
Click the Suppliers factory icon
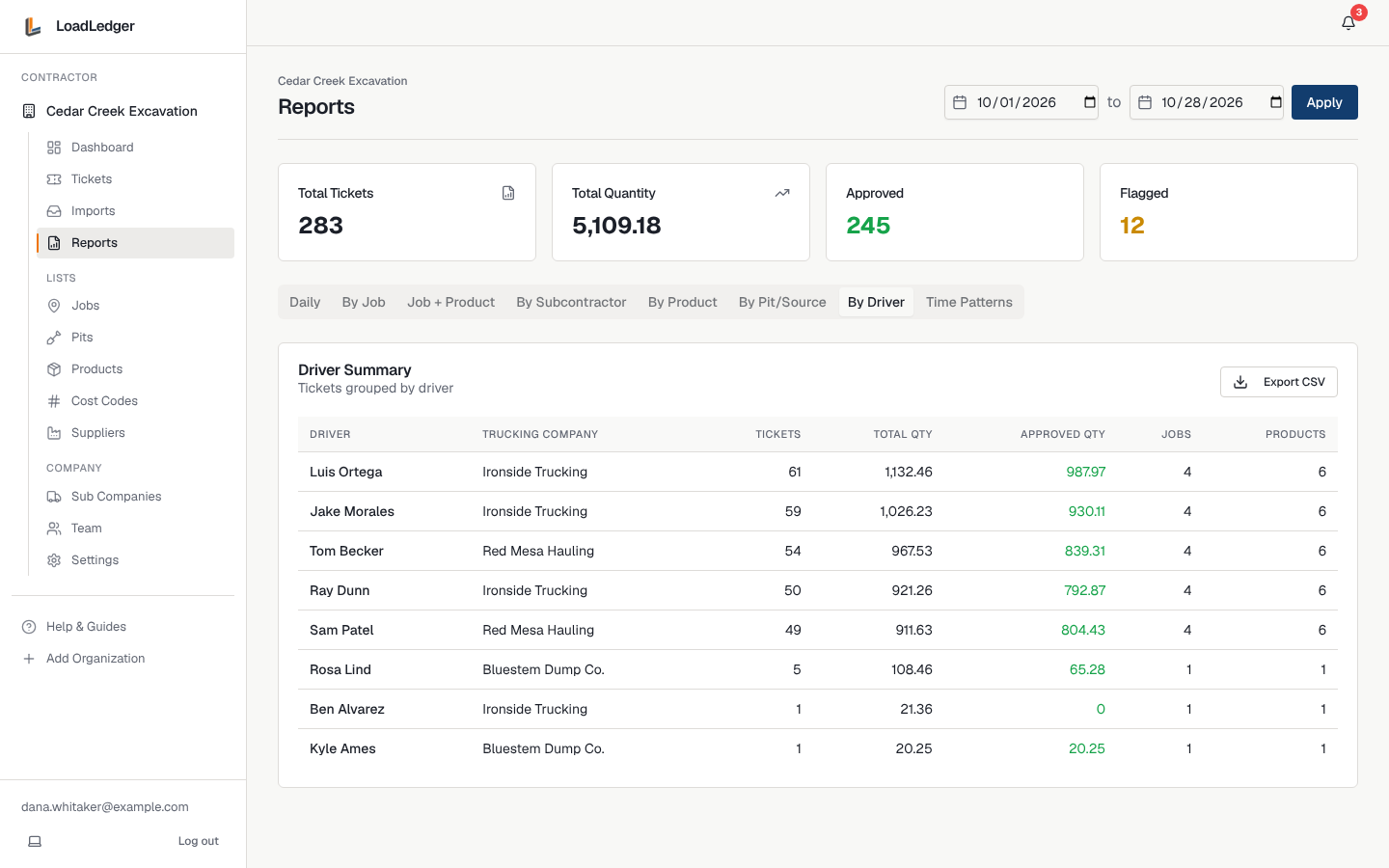point(54,433)
